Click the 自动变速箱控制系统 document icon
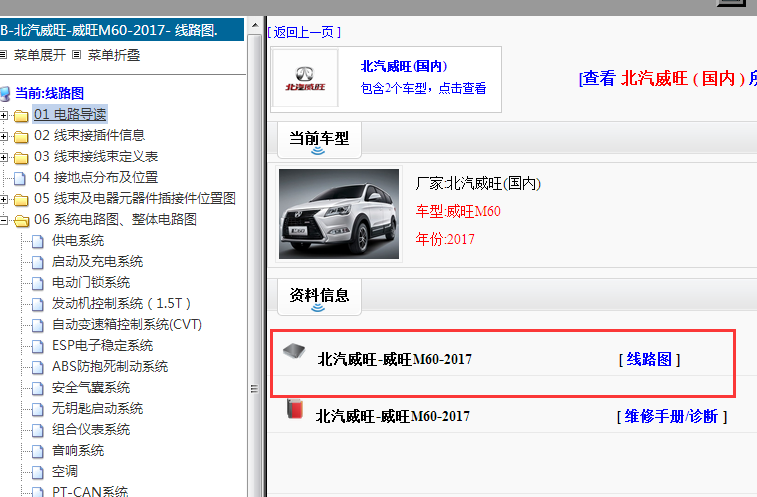Viewport: 757px width, 497px height. point(38,325)
